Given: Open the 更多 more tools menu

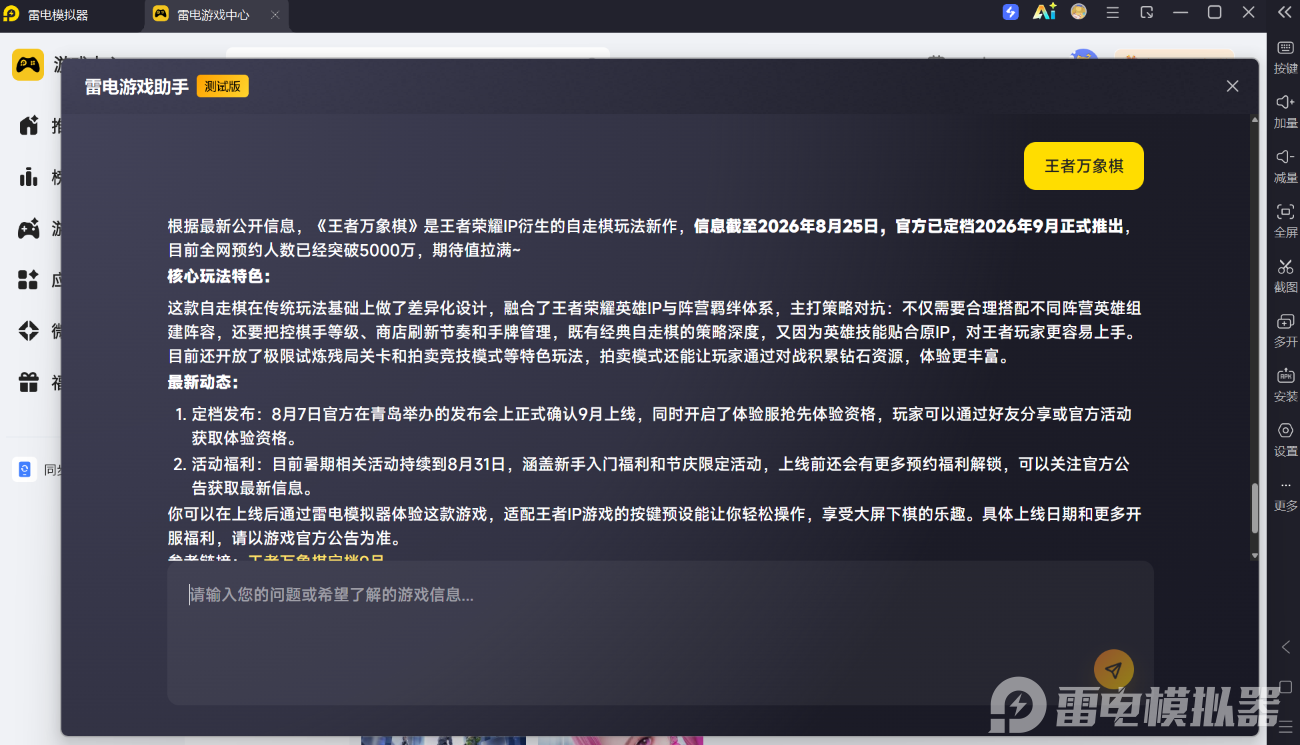Looking at the screenshot, I should click(x=1285, y=494).
